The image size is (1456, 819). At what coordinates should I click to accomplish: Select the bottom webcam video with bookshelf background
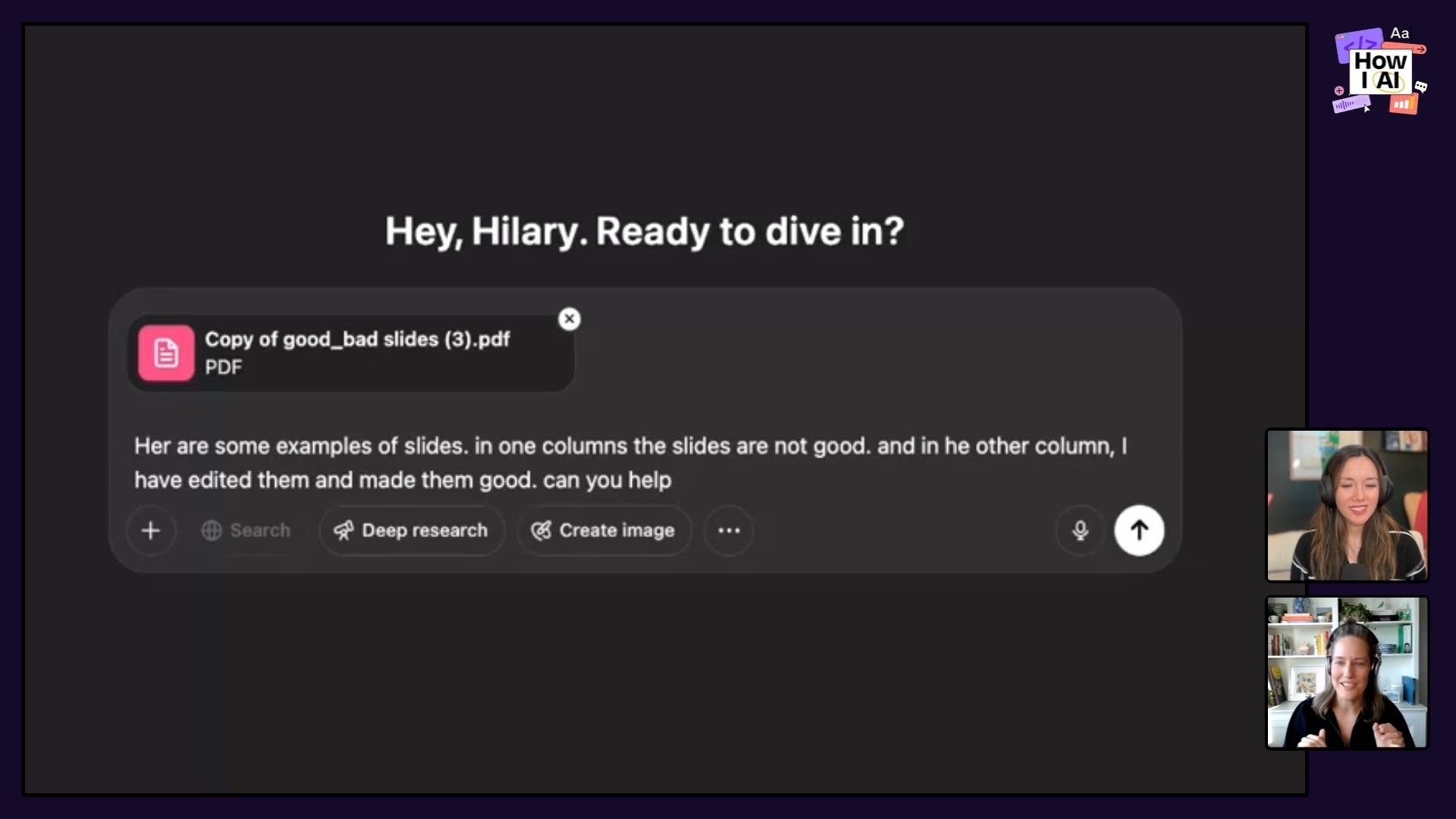click(1348, 673)
